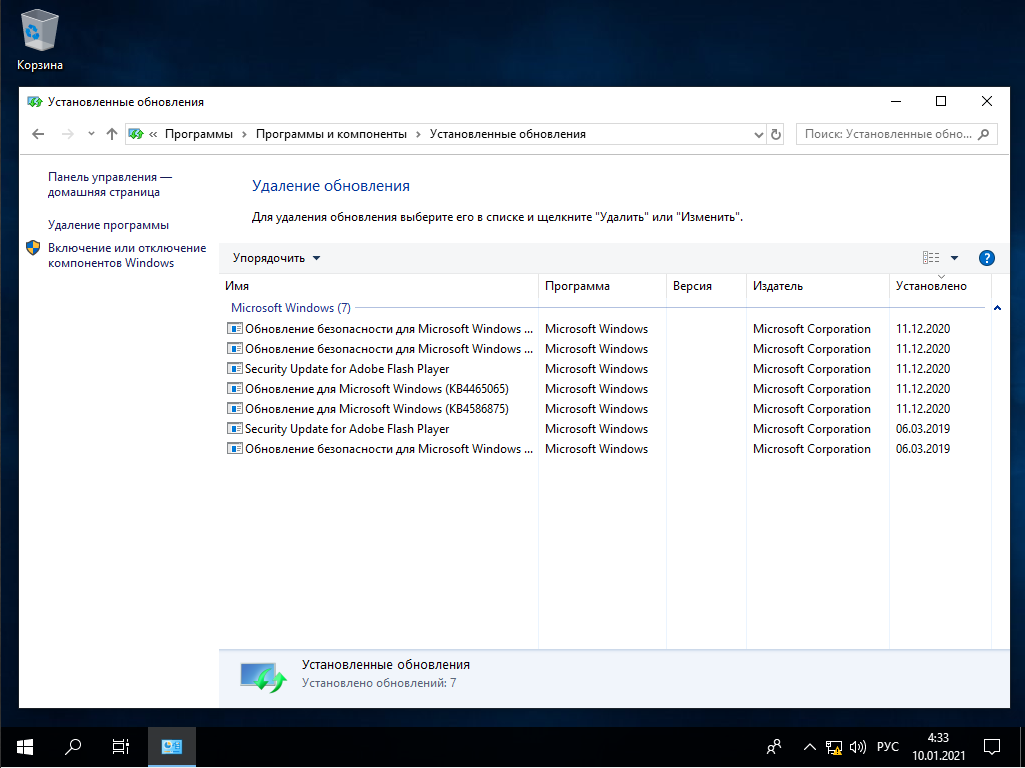The height and width of the screenshot is (768, 1025).
Task: Click the 'Установленные обновления' details pane icon
Action: pyautogui.click(x=263, y=676)
